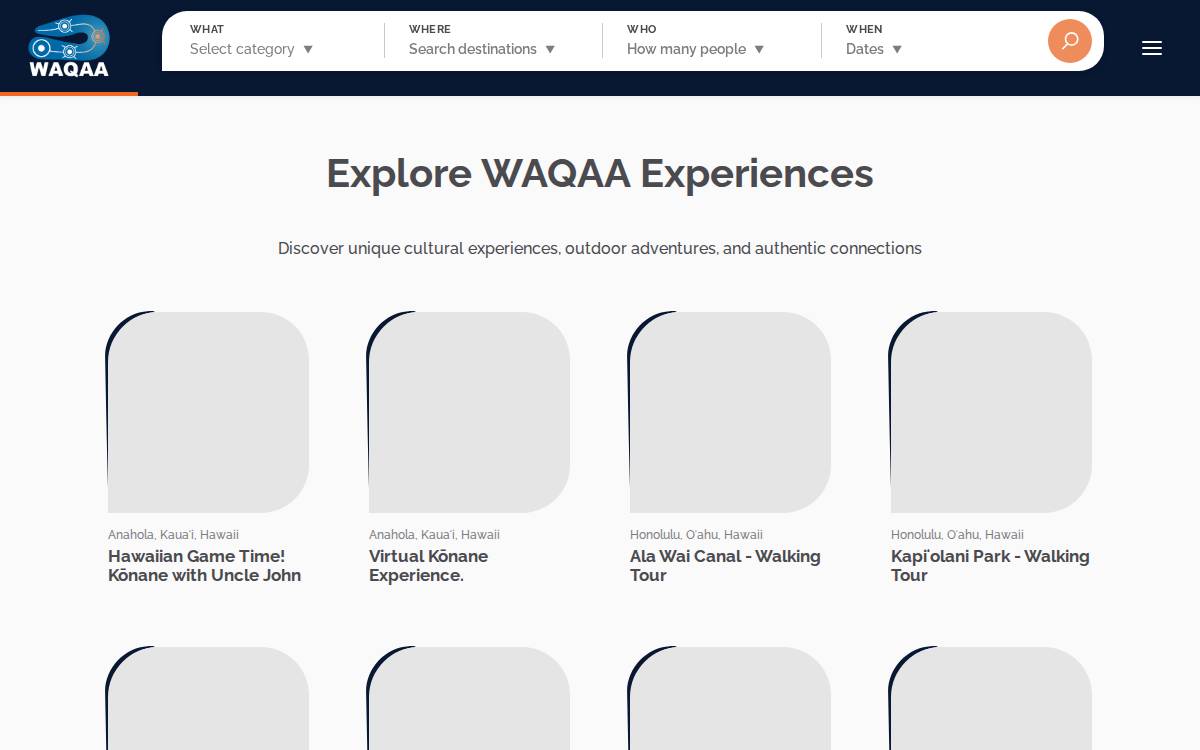Open the How many people dropdown

(695, 49)
